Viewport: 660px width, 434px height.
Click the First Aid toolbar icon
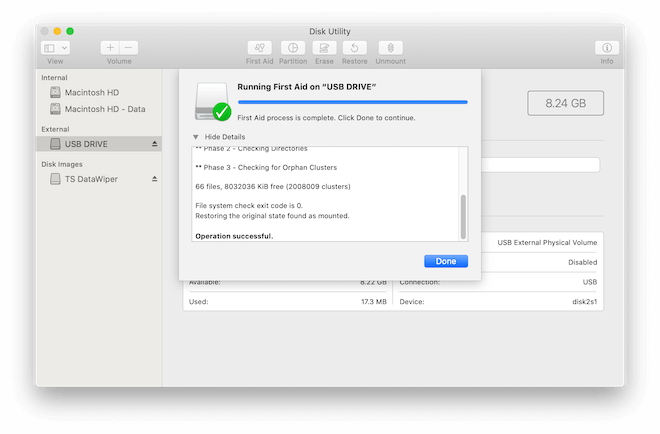pos(260,48)
